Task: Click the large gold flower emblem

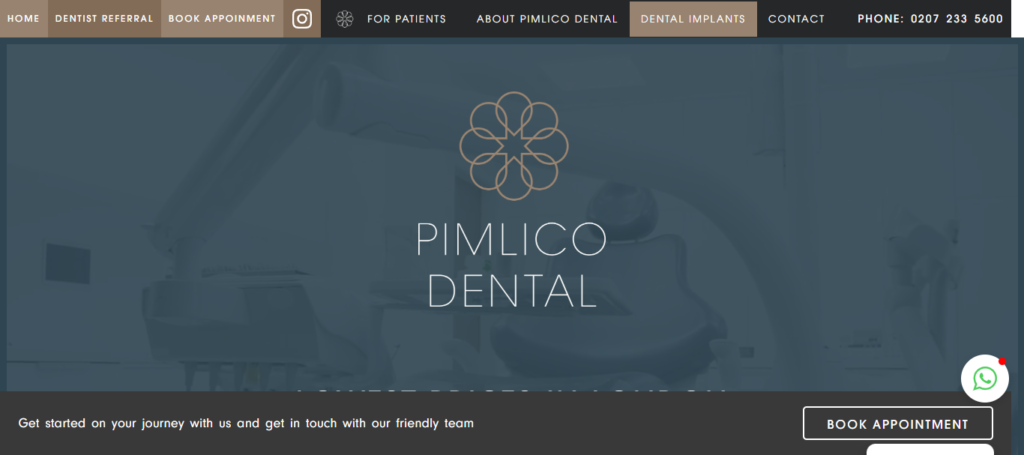Action: coord(514,145)
